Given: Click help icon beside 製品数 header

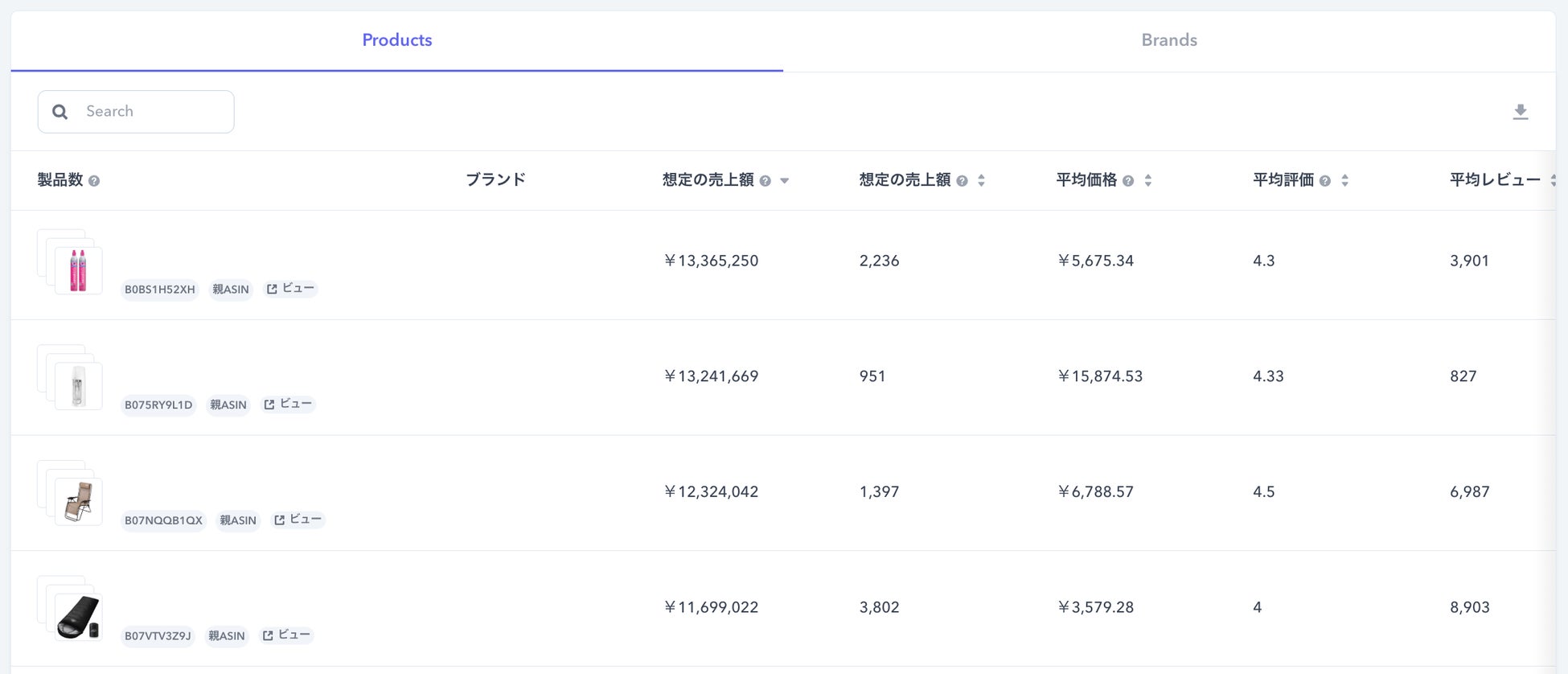Looking at the screenshot, I should [94, 181].
